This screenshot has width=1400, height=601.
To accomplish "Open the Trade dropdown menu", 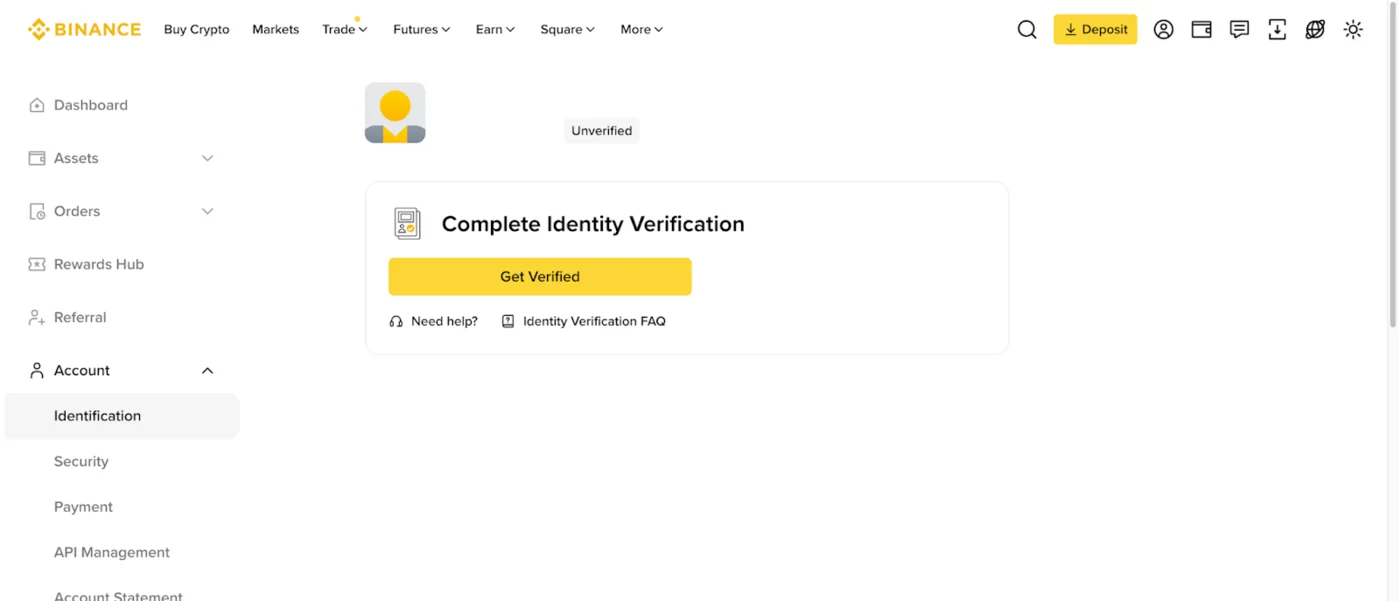I will 345,29.
